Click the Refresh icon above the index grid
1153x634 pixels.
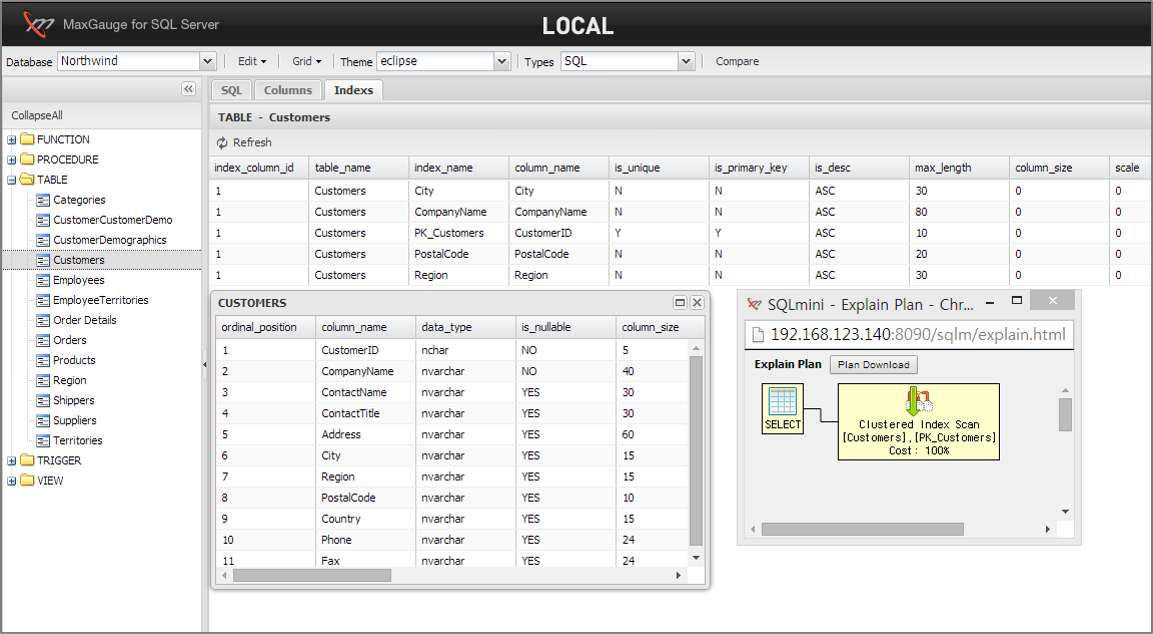click(222, 143)
